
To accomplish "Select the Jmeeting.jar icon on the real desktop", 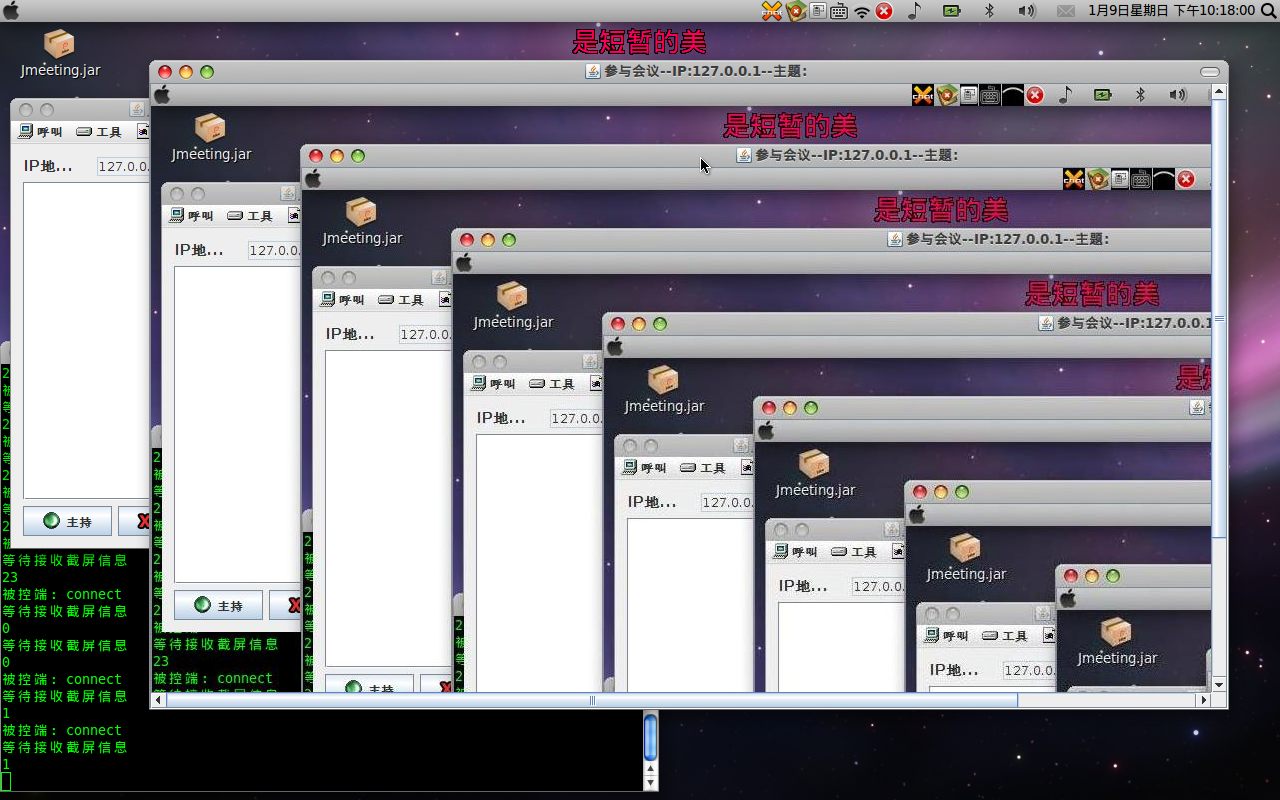I will pyautogui.click(x=60, y=54).
